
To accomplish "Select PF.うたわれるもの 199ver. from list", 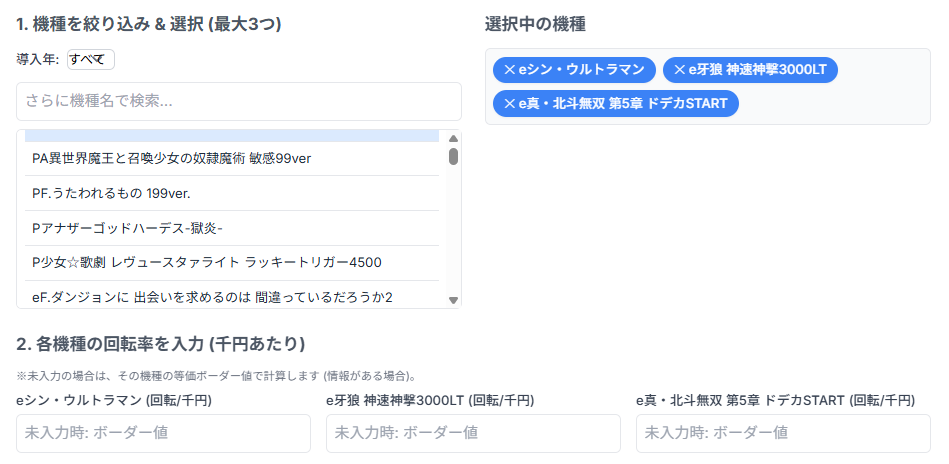I will (x=232, y=194).
